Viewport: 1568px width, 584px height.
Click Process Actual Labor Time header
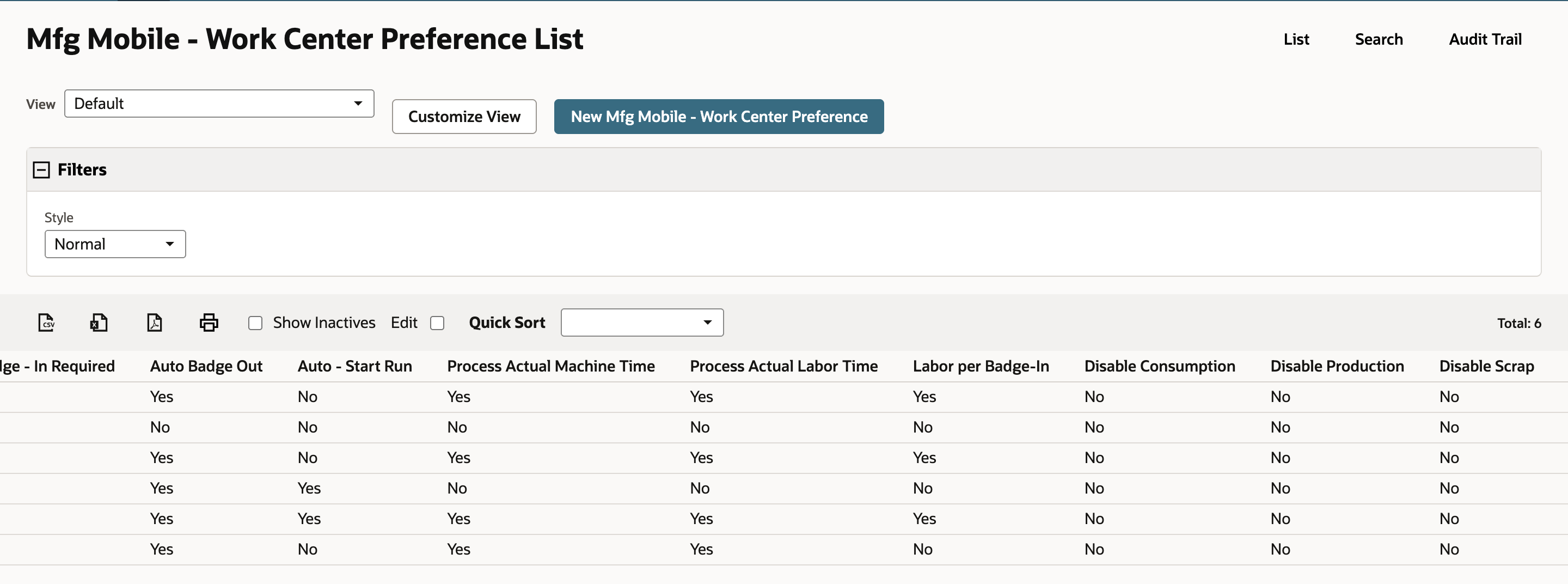click(x=783, y=366)
